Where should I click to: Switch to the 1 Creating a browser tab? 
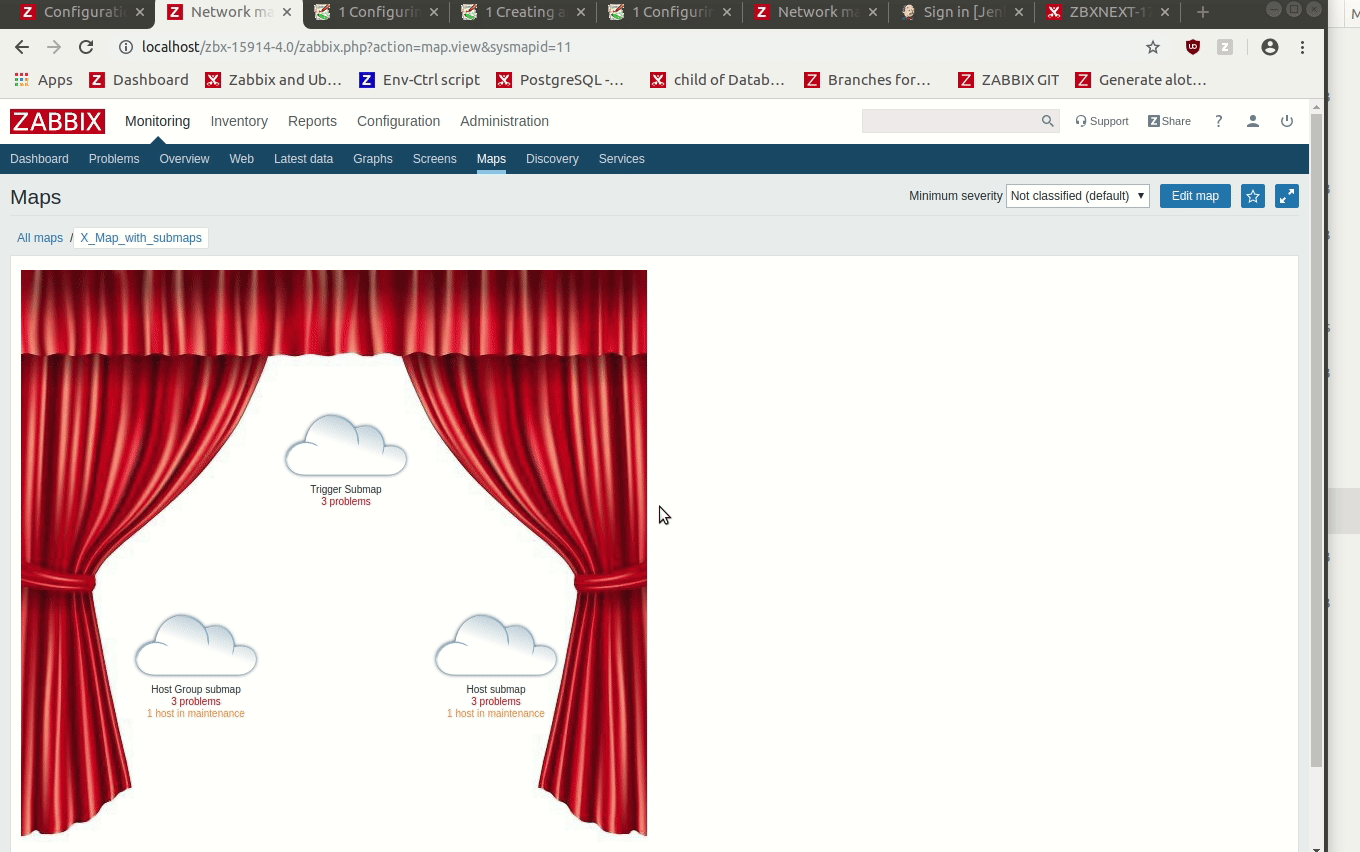[523, 12]
